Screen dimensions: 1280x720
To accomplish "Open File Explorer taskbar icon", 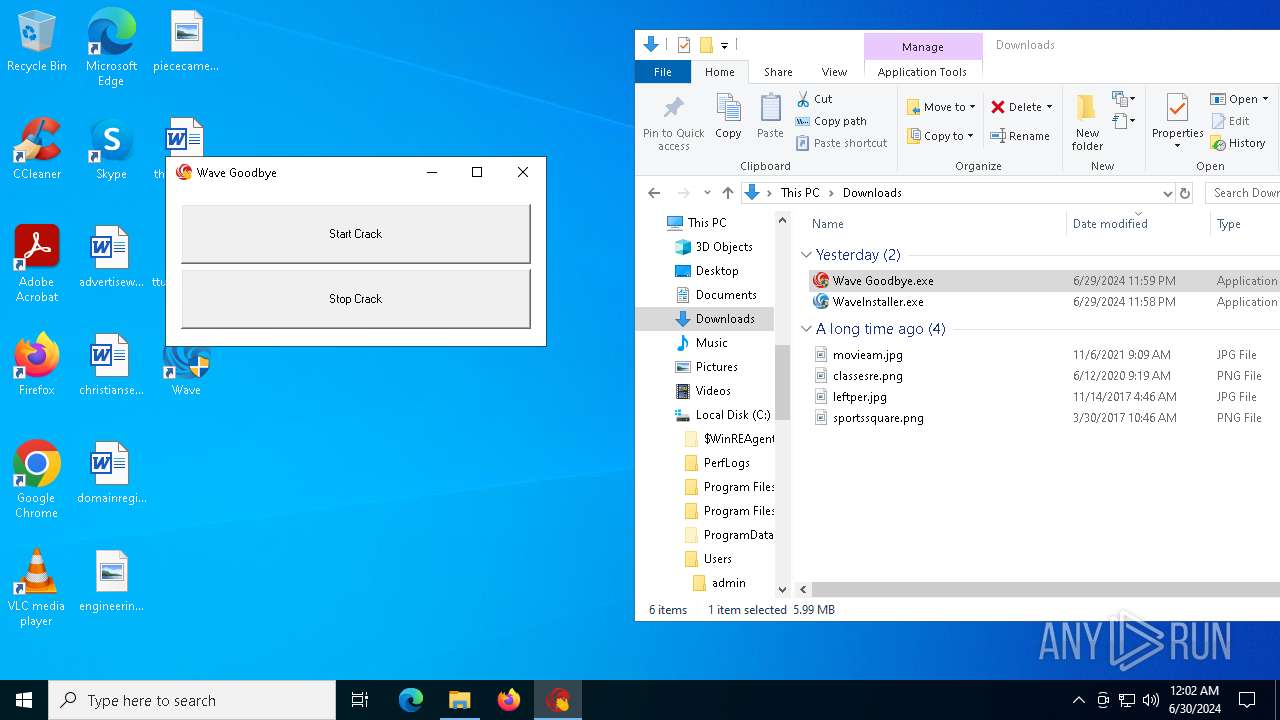I will click(x=459, y=700).
